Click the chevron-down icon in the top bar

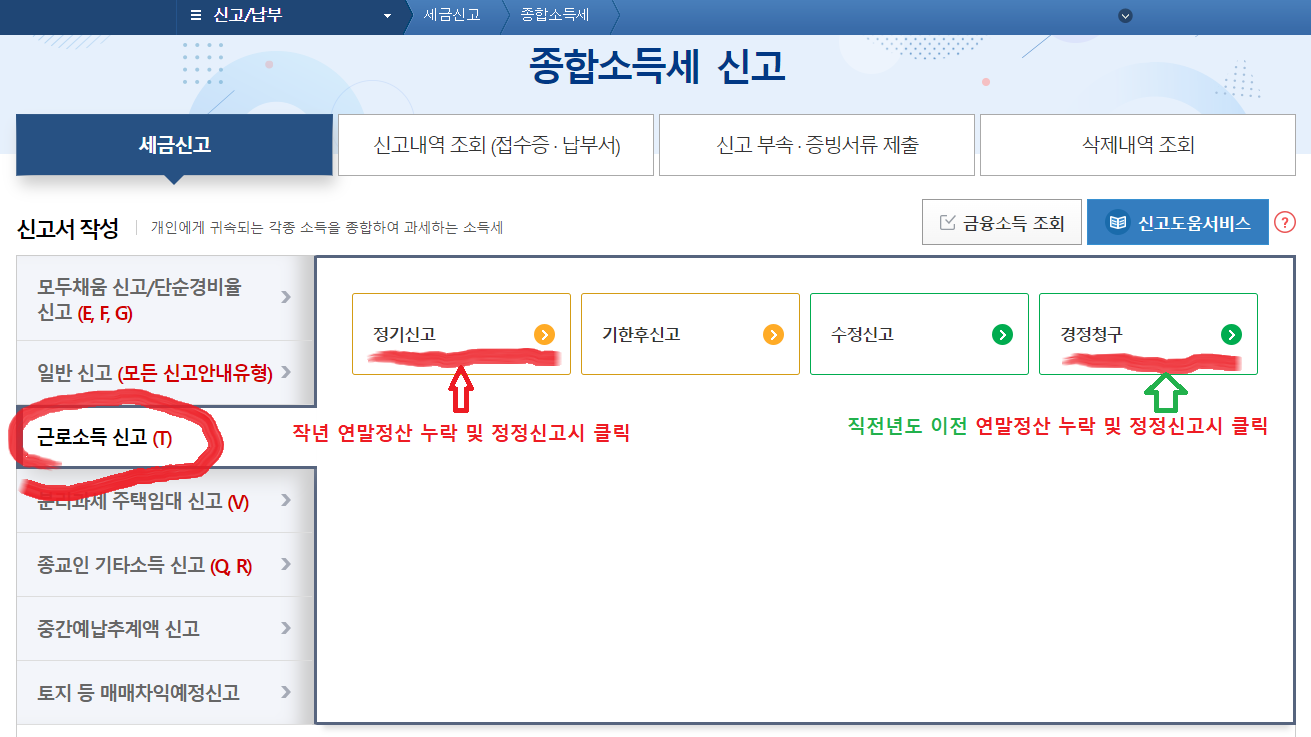pos(1125,16)
